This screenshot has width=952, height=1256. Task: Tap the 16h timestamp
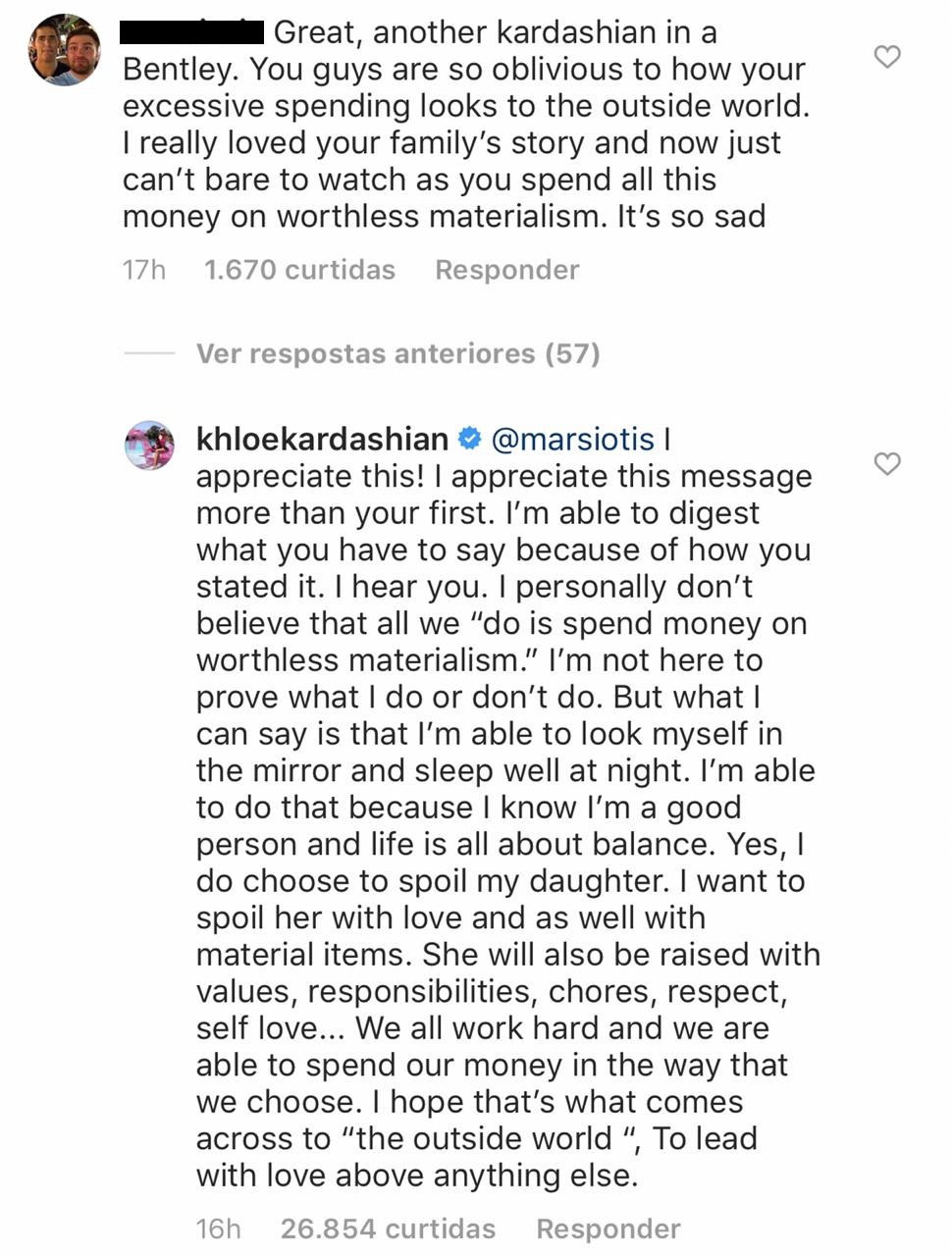tap(218, 1229)
